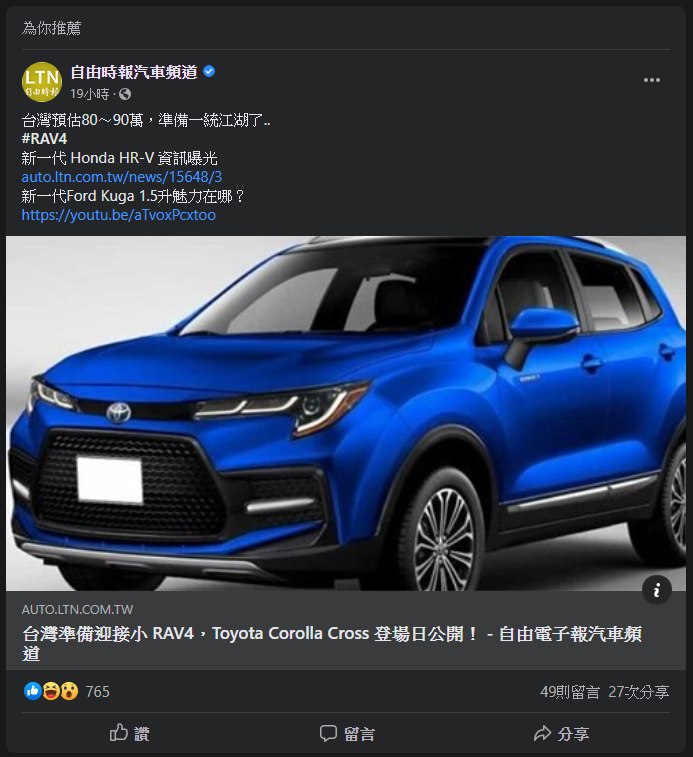Click the laughing reaction emoji icon
The image size is (693, 757).
point(51,691)
